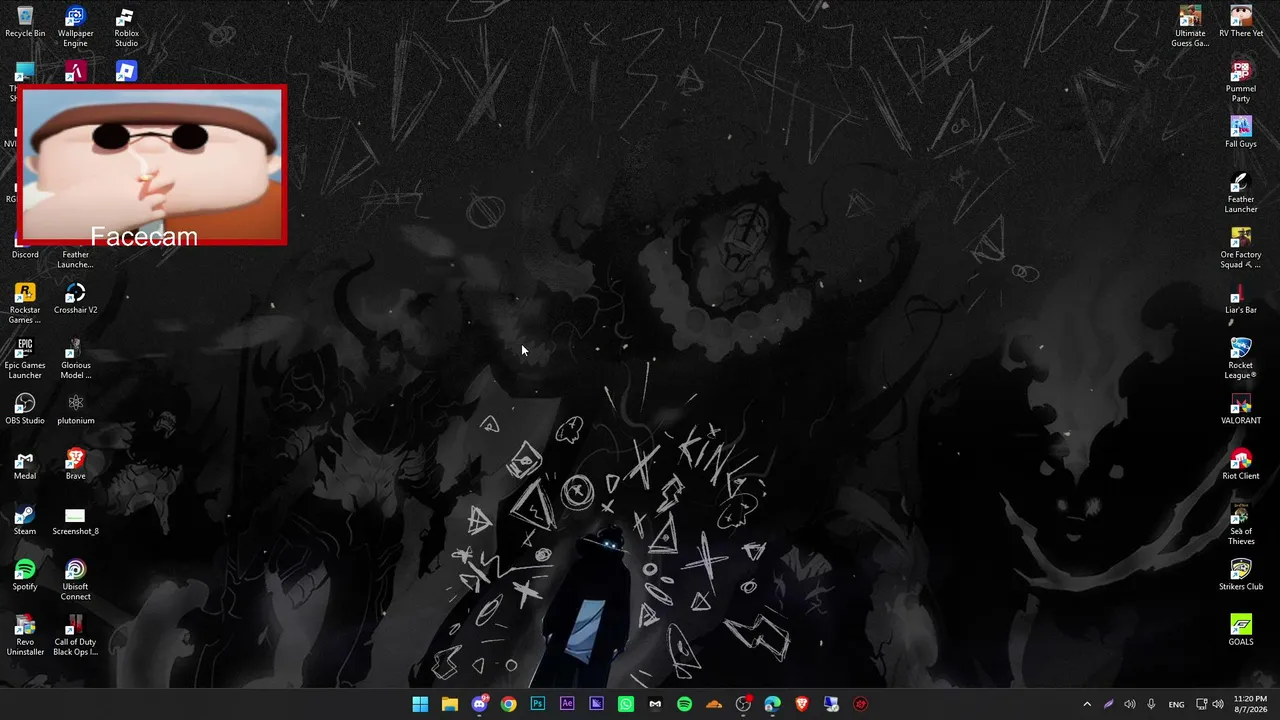Select the Ubisoft Connect desktop shortcut
This screenshot has height=720, width=1280.
coord(75,581)
